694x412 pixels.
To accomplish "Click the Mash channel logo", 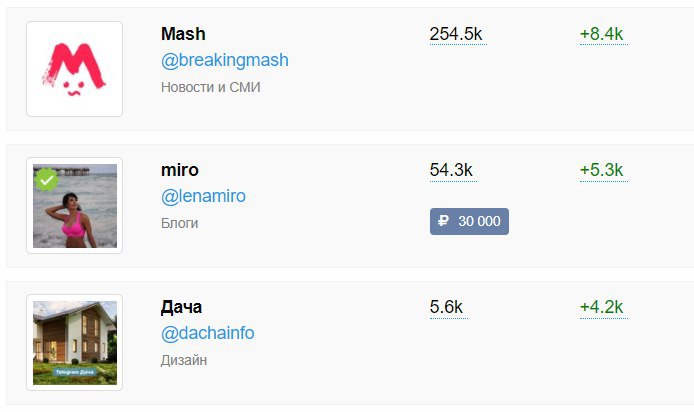I will (74, 69).
